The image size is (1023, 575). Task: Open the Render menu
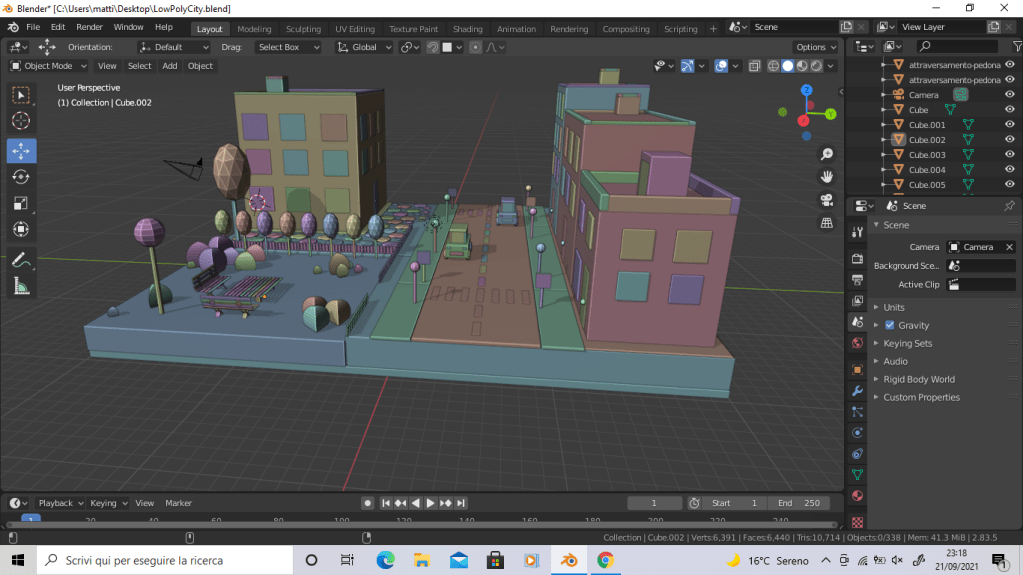pos(89,27)
